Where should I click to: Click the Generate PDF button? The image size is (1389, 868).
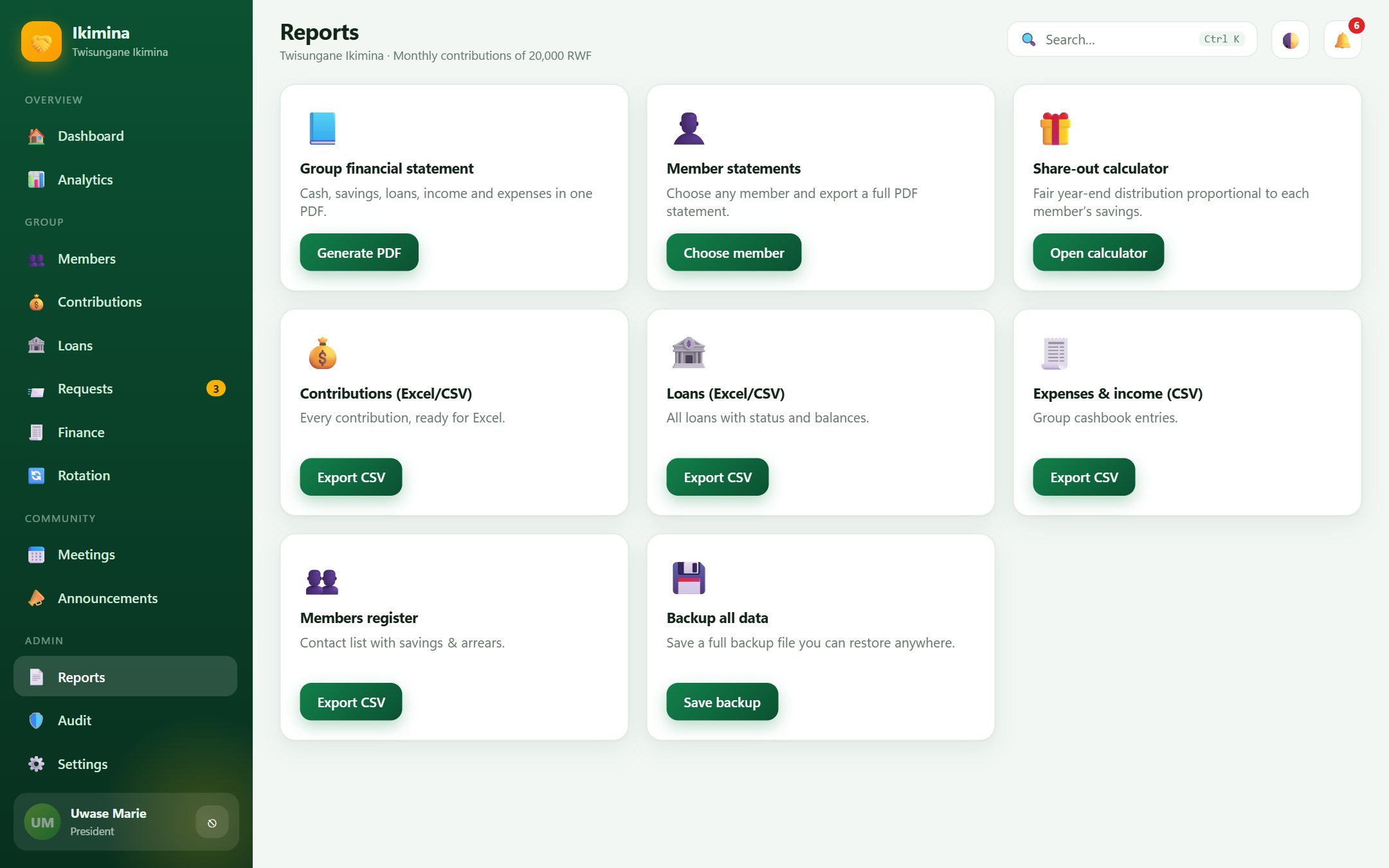tap(359, 253)
